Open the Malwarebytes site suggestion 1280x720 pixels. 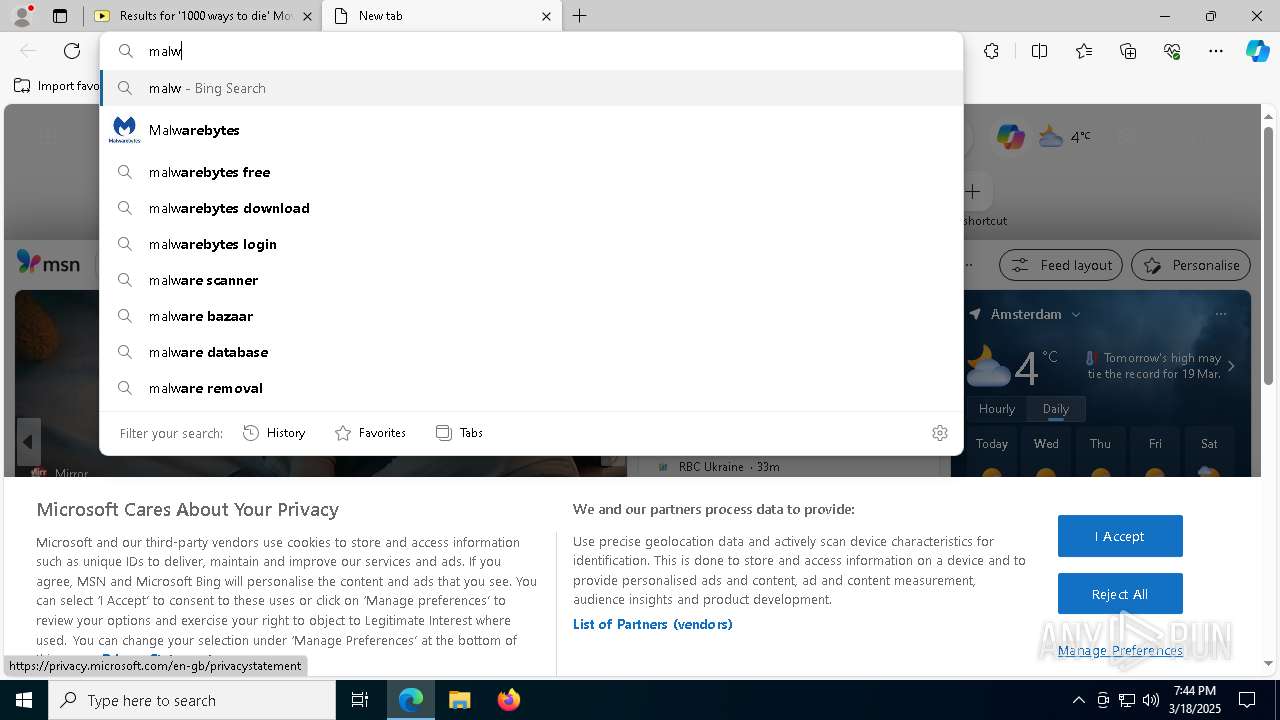531,130
